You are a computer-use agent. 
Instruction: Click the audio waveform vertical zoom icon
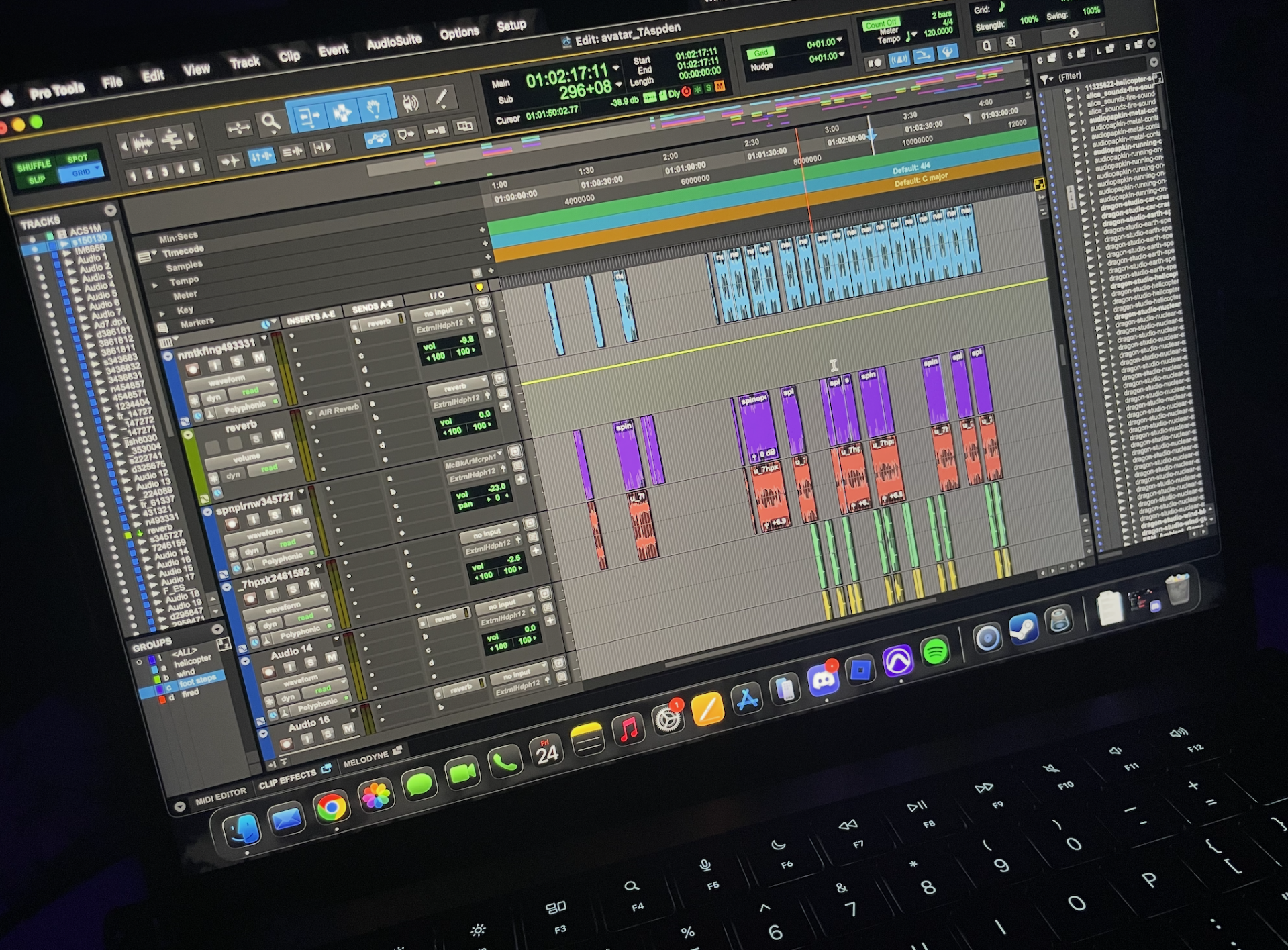click(142, 144)
